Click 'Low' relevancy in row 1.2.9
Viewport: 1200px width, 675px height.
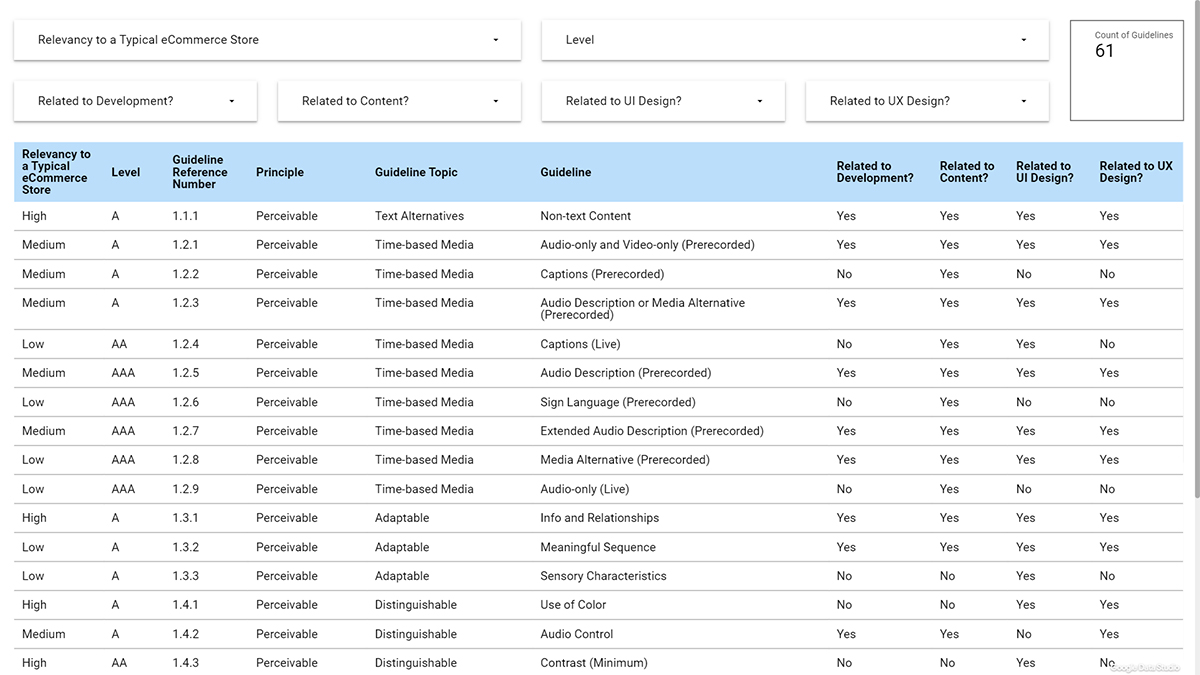[x=33, y=489]
